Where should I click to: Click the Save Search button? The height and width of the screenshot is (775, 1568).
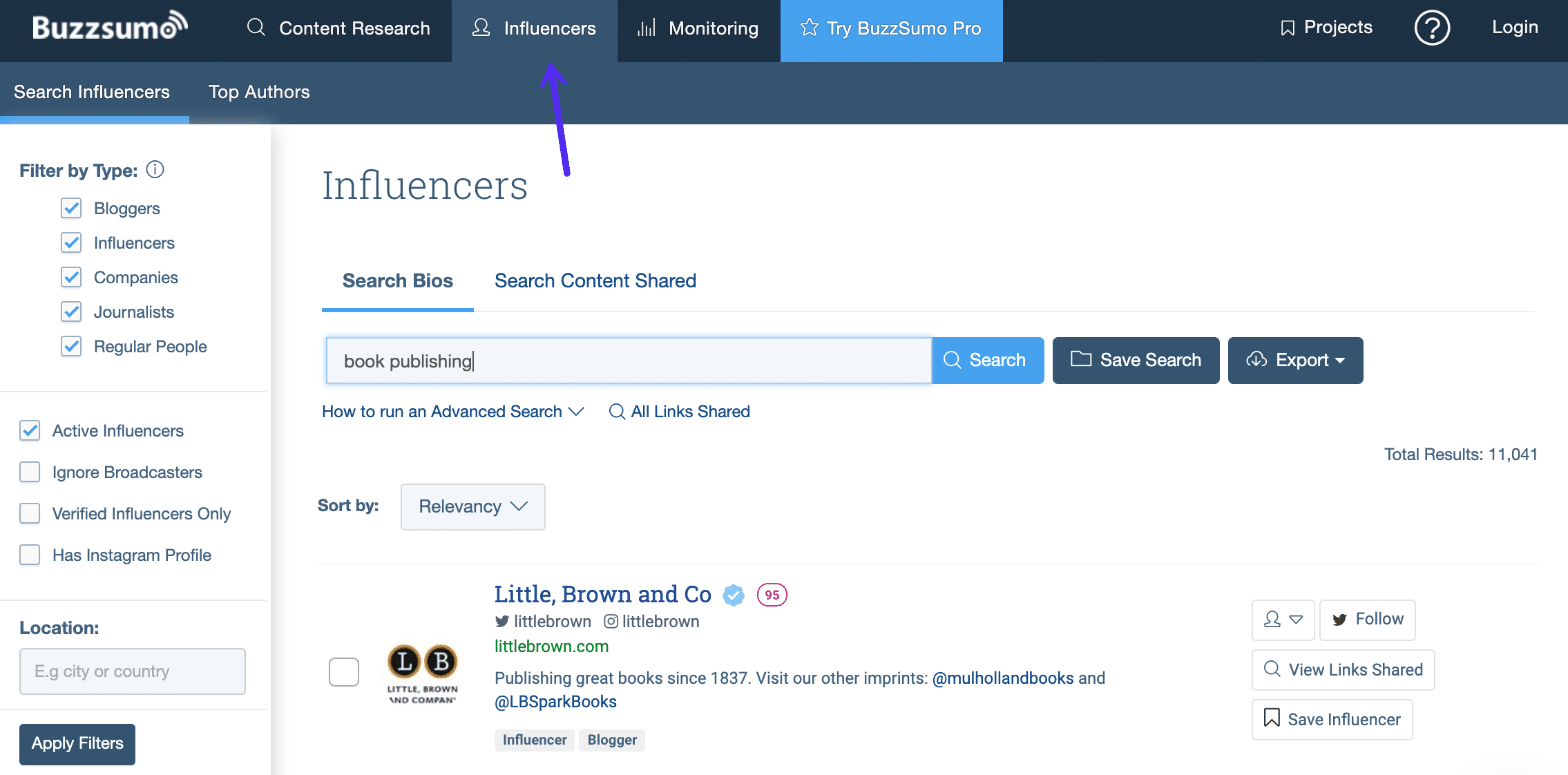1136,360
